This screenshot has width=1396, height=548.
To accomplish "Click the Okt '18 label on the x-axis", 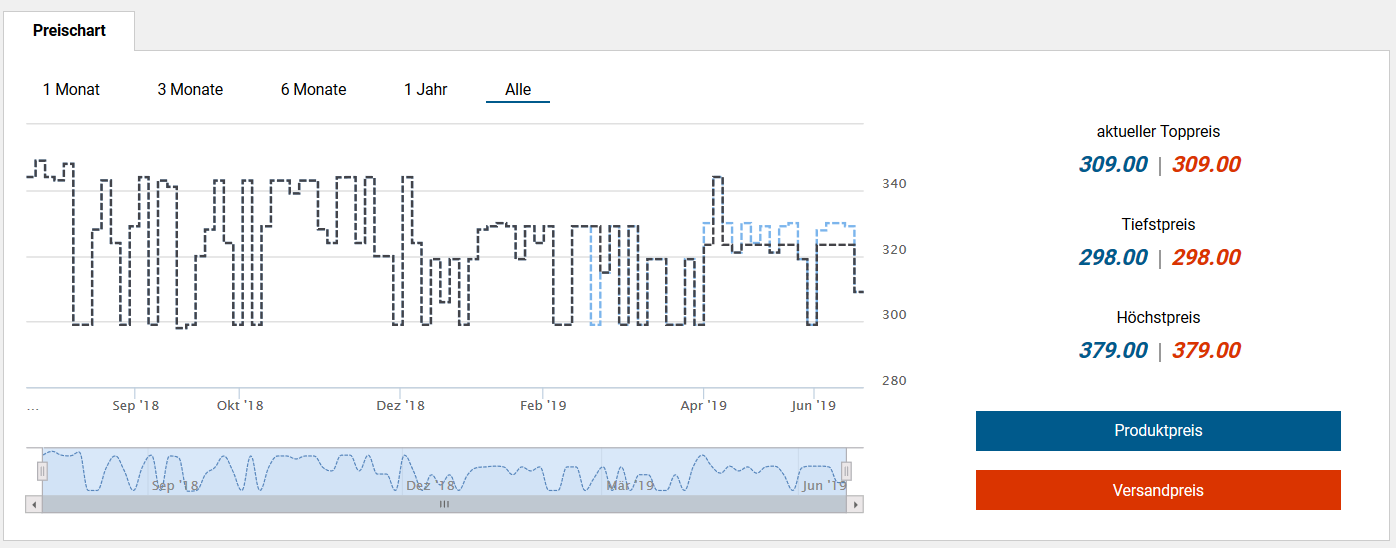I will 240,405.
